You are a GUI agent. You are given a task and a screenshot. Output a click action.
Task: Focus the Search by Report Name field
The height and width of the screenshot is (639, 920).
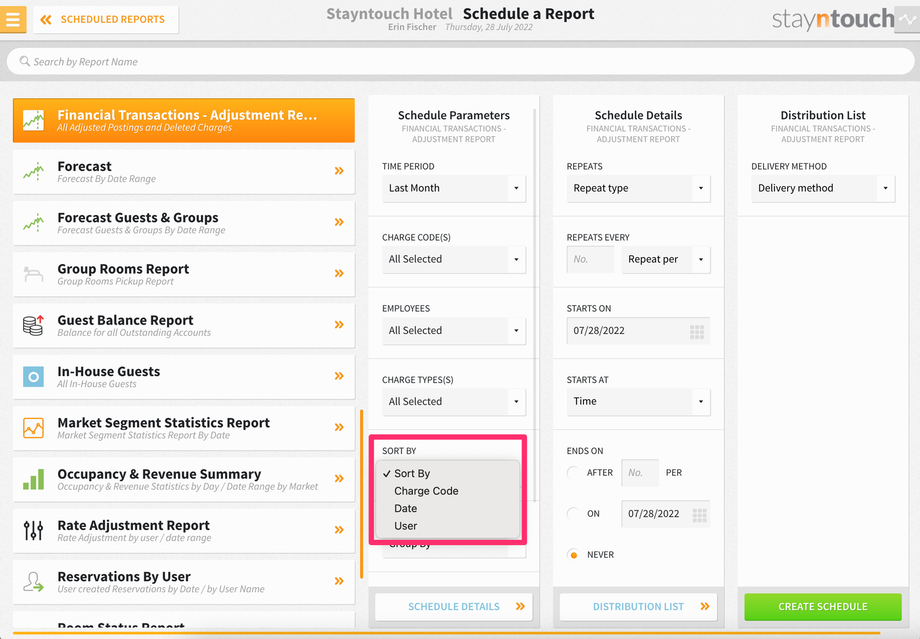[x=460, y=61]
